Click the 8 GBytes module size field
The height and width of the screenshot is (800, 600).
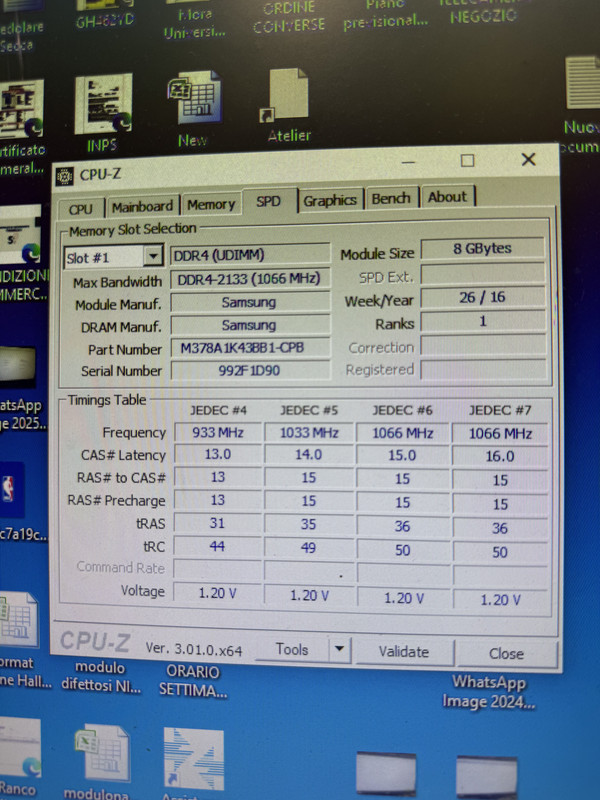pyautogui.click(x=482, y=248)
